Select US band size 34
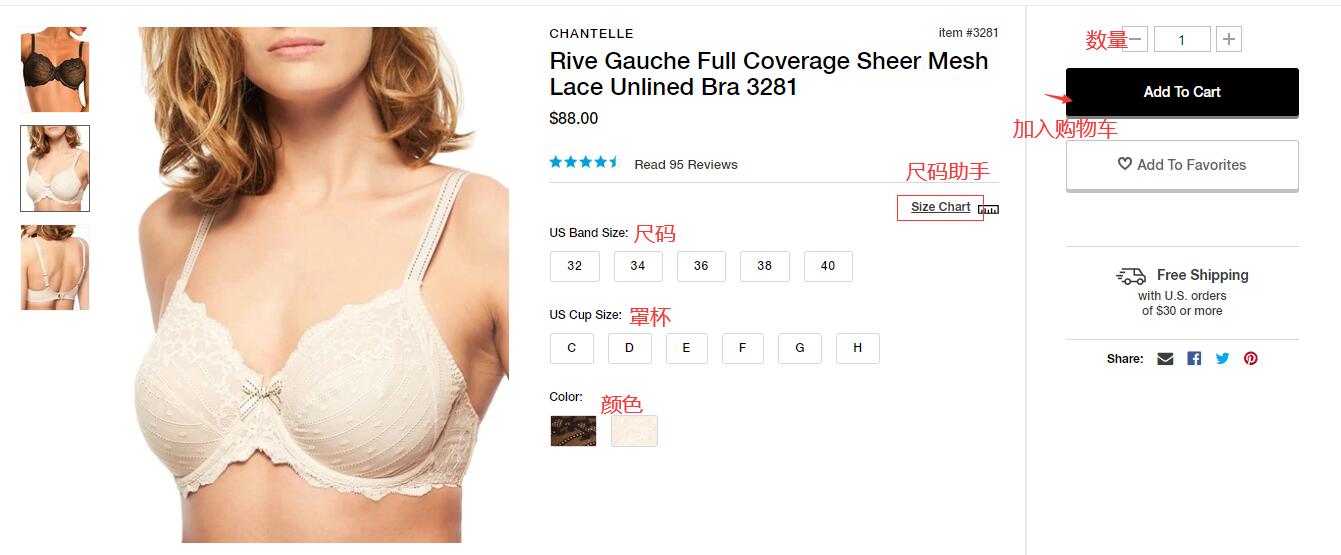This screenshot has height=555, width=1341. point(638,266)
